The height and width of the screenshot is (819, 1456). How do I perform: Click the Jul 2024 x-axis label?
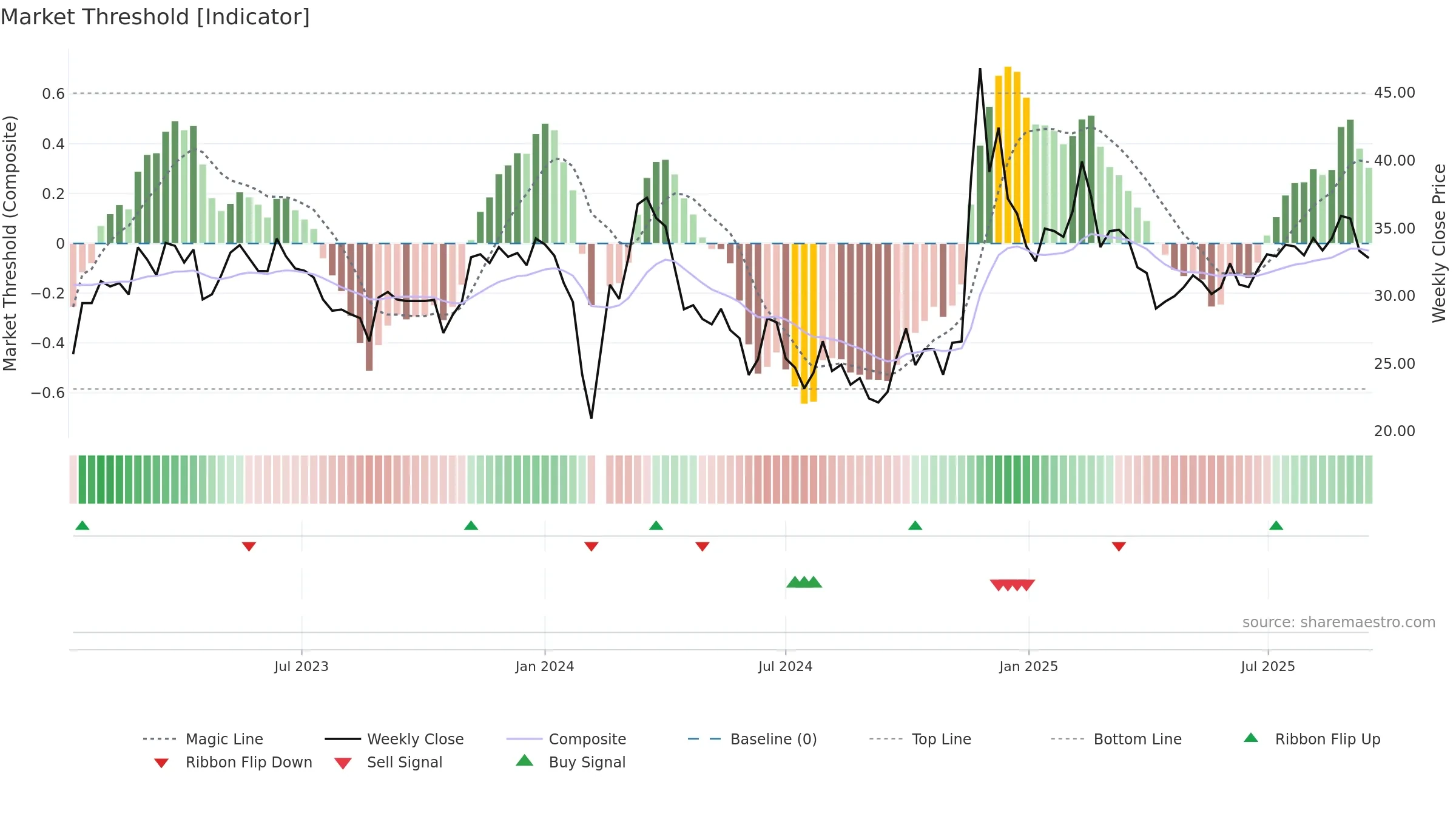[x=785, y=666]
